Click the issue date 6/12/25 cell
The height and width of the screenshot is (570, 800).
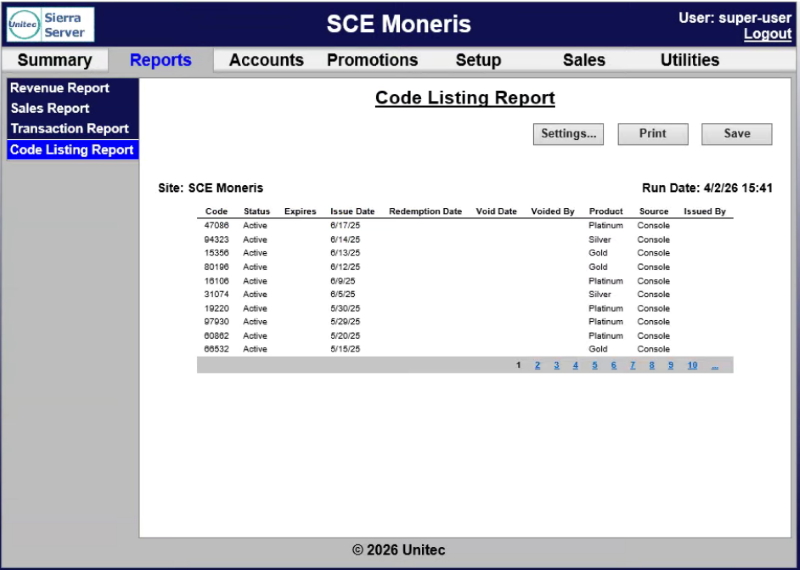(345, 267)
